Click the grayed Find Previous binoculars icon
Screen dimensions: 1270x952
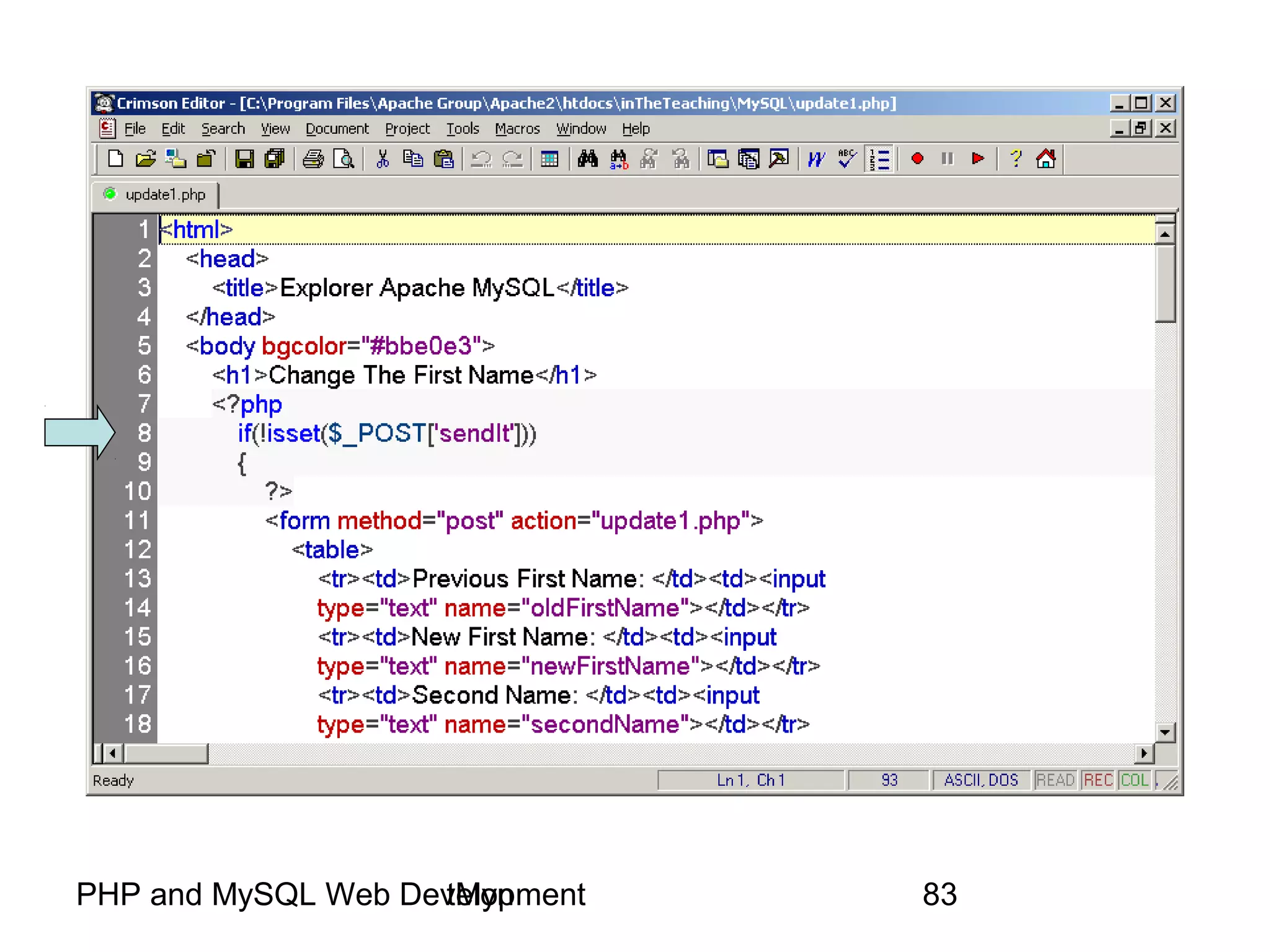680,159
